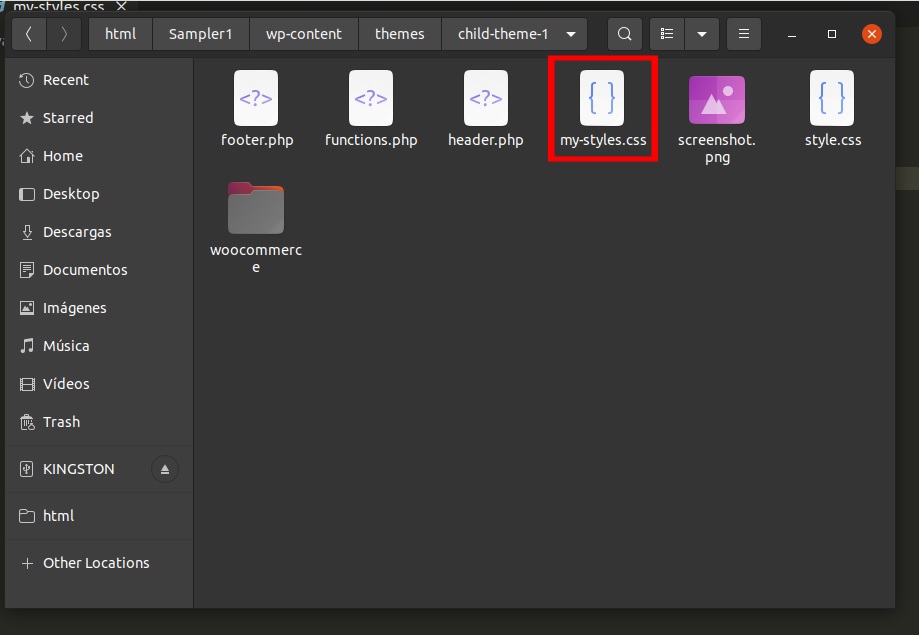
Task: Open Música in the sidebar
Action: tap(99, 346)
